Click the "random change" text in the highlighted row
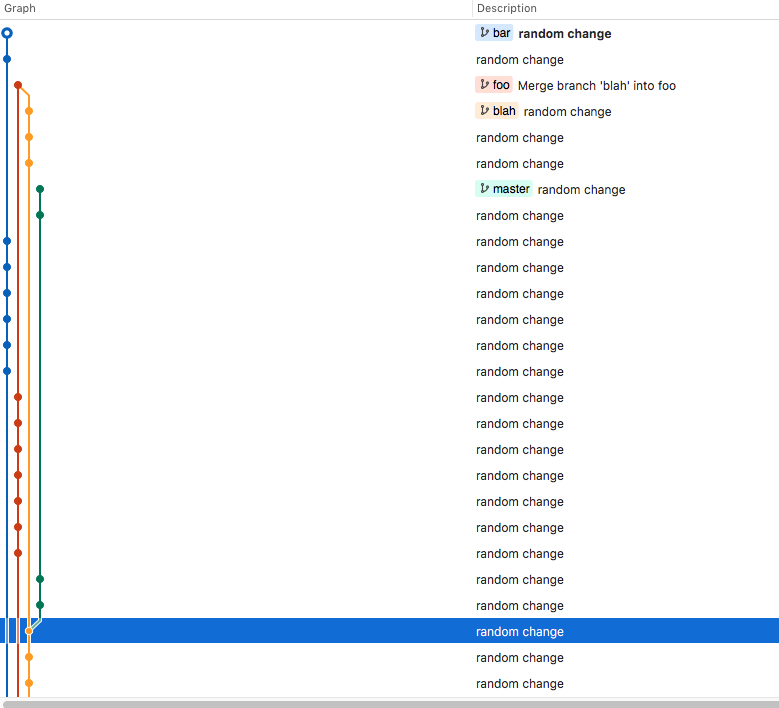 coord(520,631)
